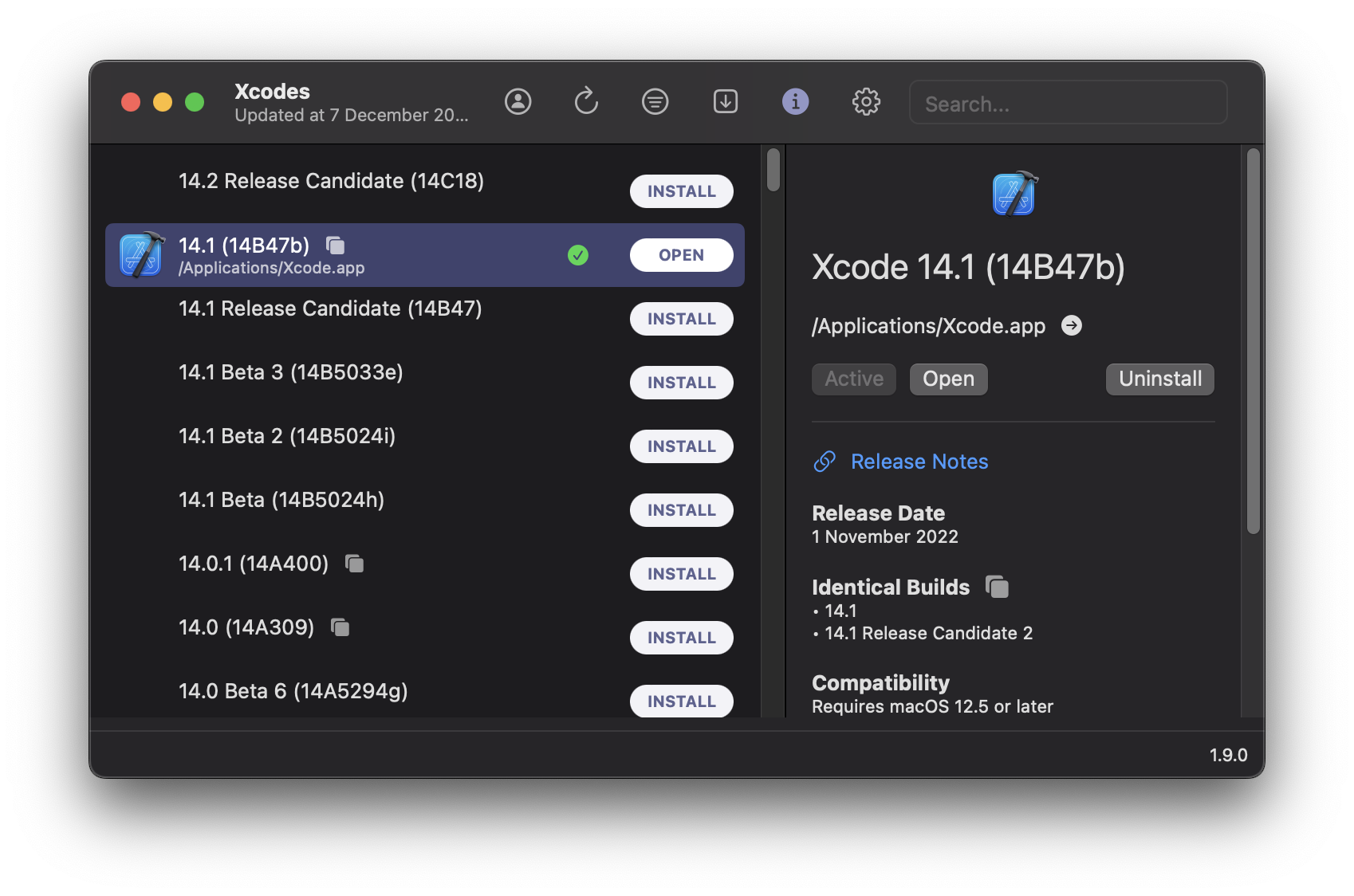Copy build number for 14.1 (14B47b)
This screenshot has width=1354, height=896.
[336, 246]
